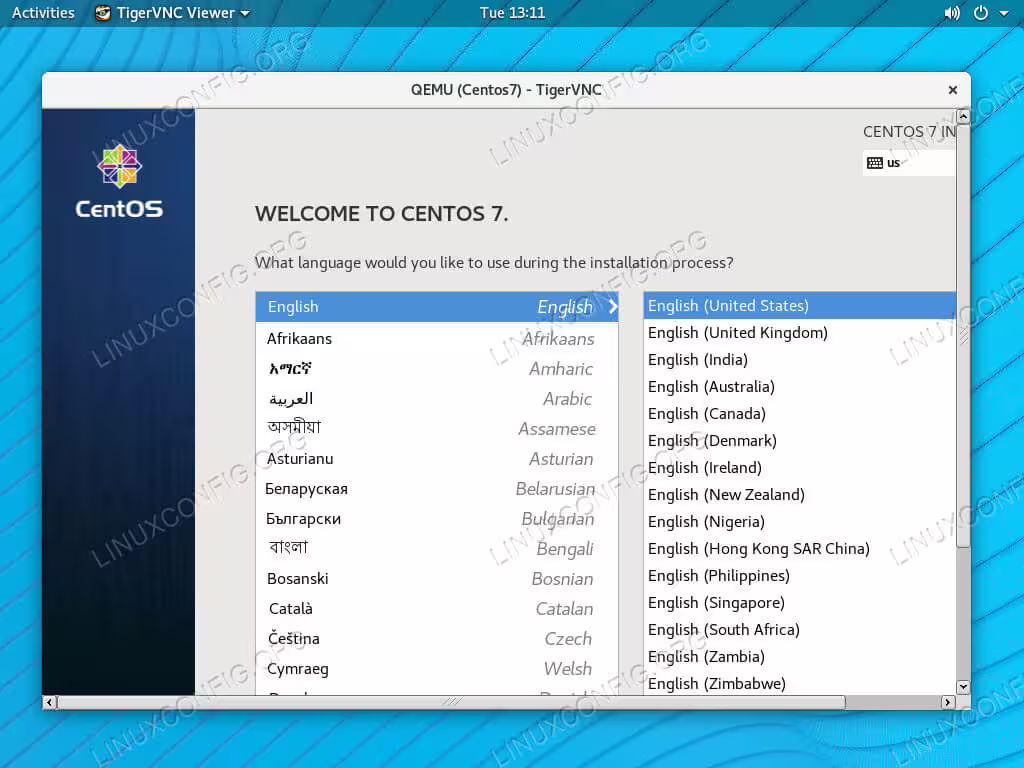
Task: Click the horizontal scrollbar thumb
Action: click(x=451, y=703)
